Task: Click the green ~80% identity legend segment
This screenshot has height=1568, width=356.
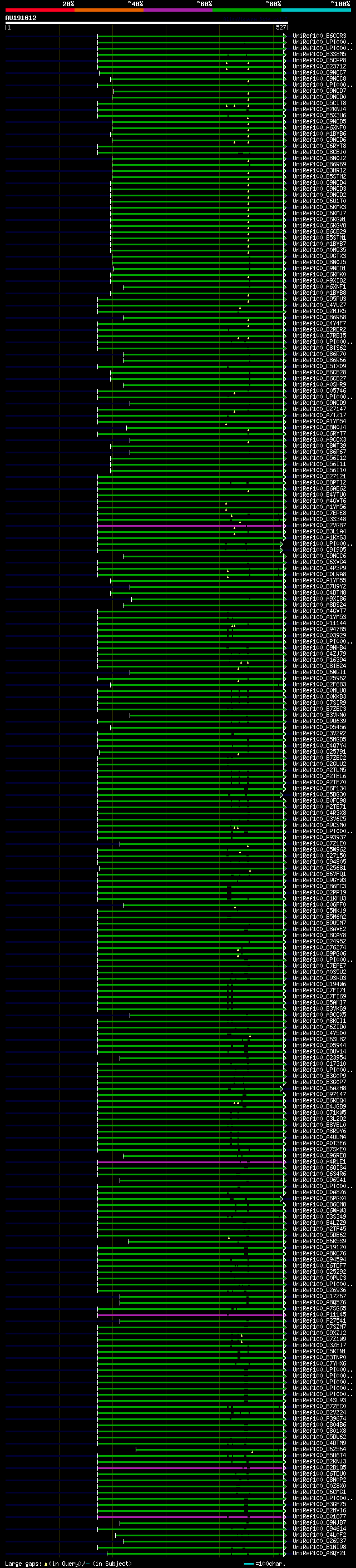Action: 246,10
